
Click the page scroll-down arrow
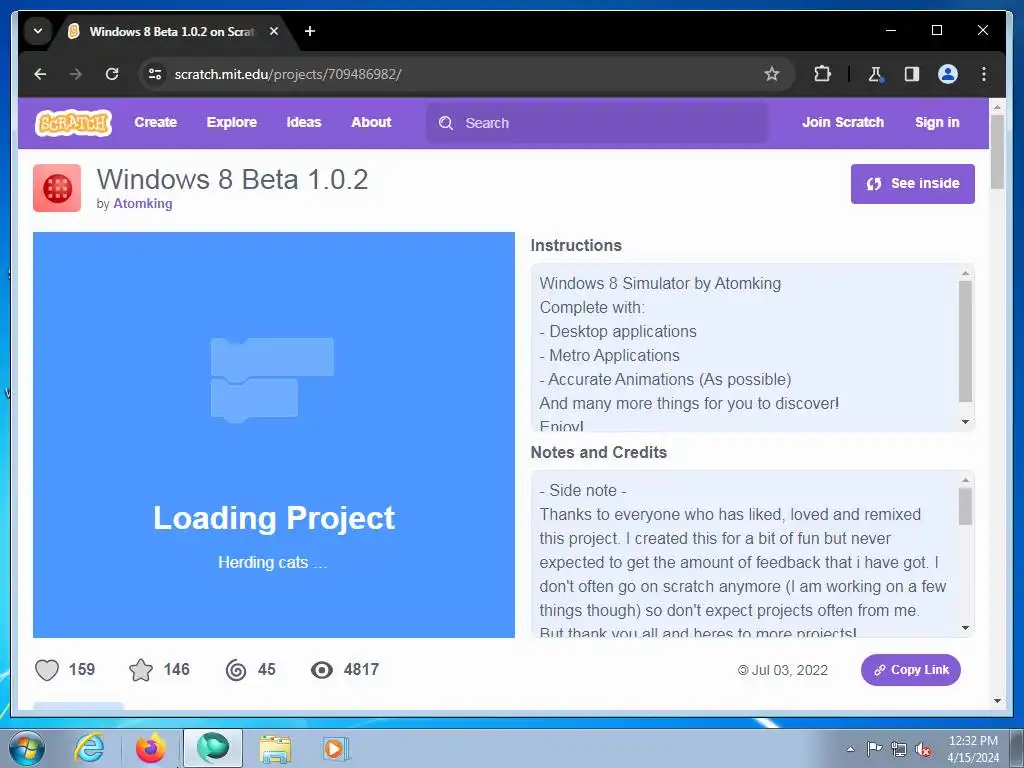pos(997,701)
